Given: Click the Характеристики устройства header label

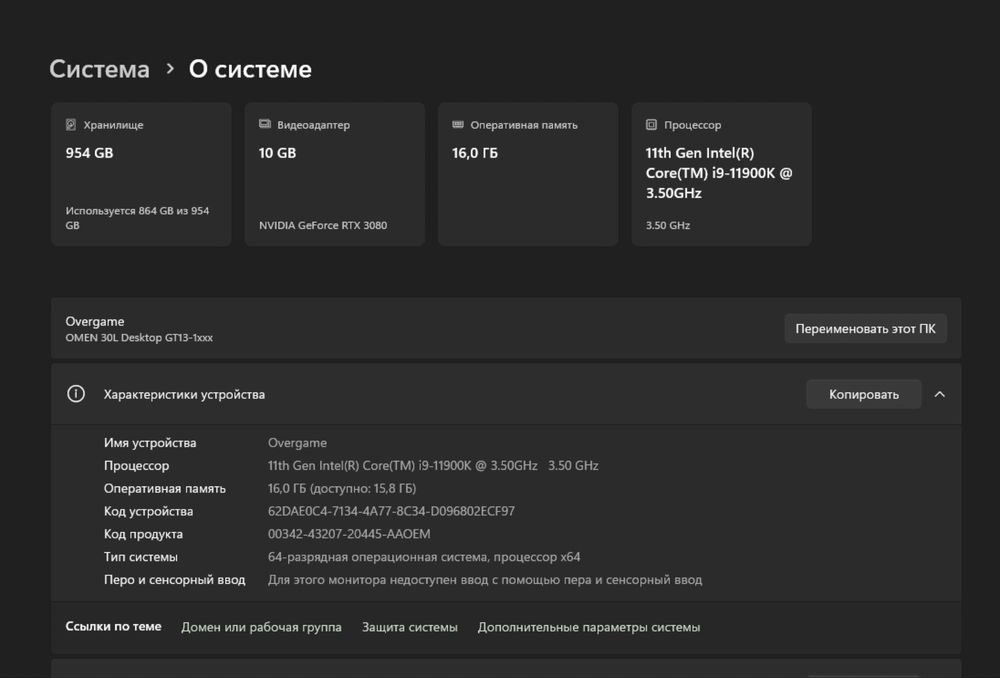Looking at the screenshot, I should click(x=184, y=394).
